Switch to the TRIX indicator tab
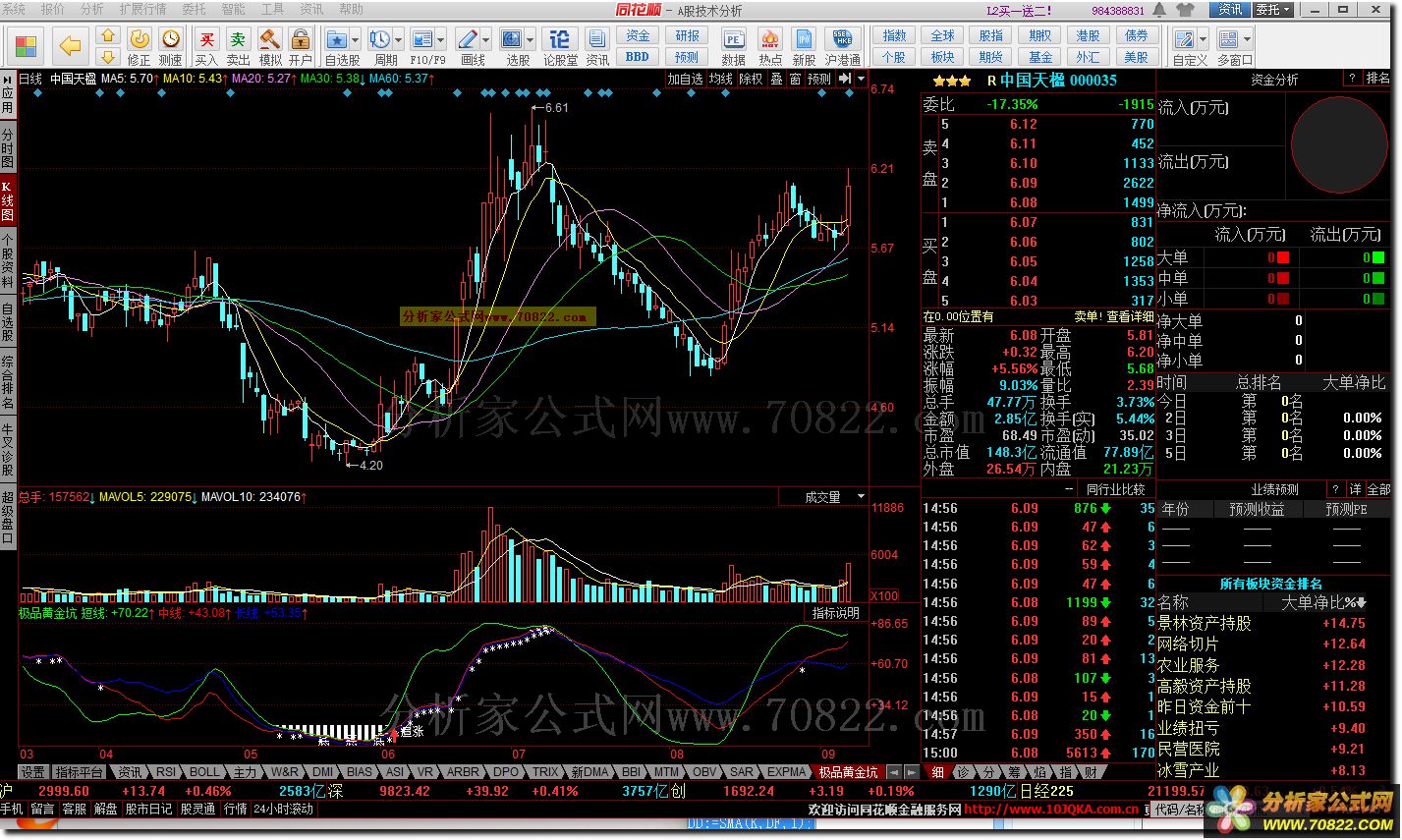This screenshot has height=840, width=1402. [545, 772]
